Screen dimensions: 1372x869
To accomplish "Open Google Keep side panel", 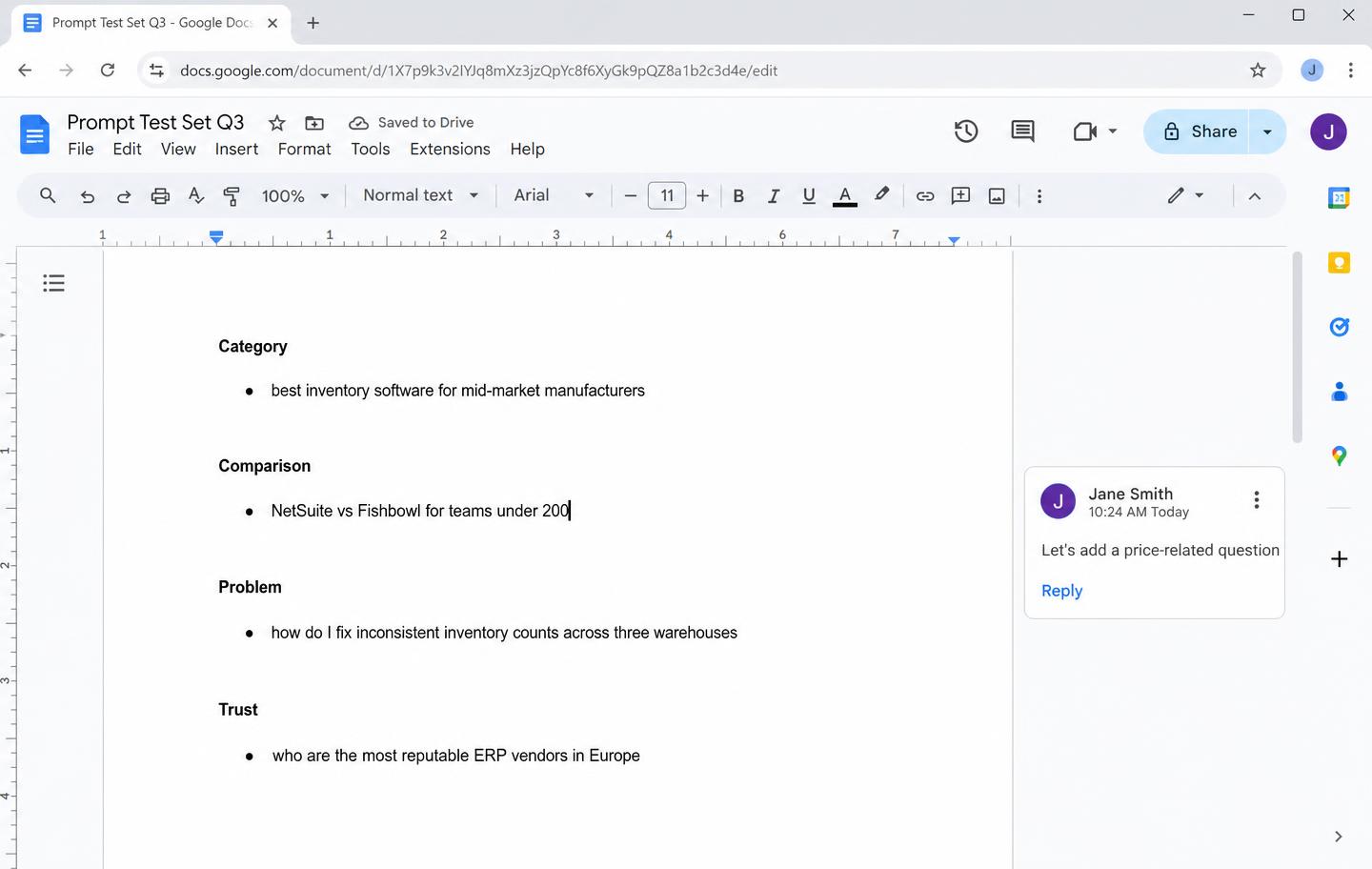I will 1339,262.
